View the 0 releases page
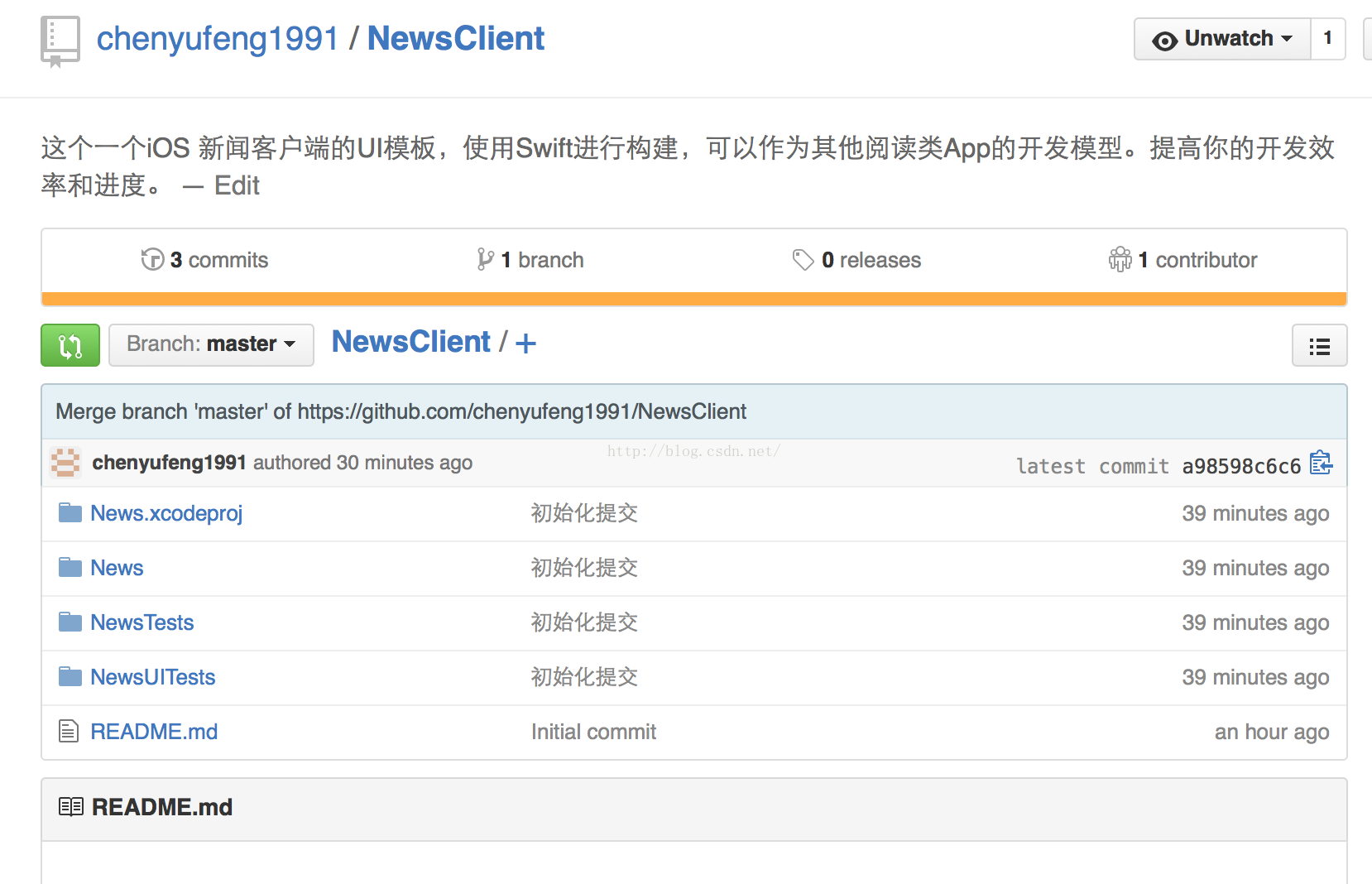Viewport: 1372px width, 884px height. [856, 260]
